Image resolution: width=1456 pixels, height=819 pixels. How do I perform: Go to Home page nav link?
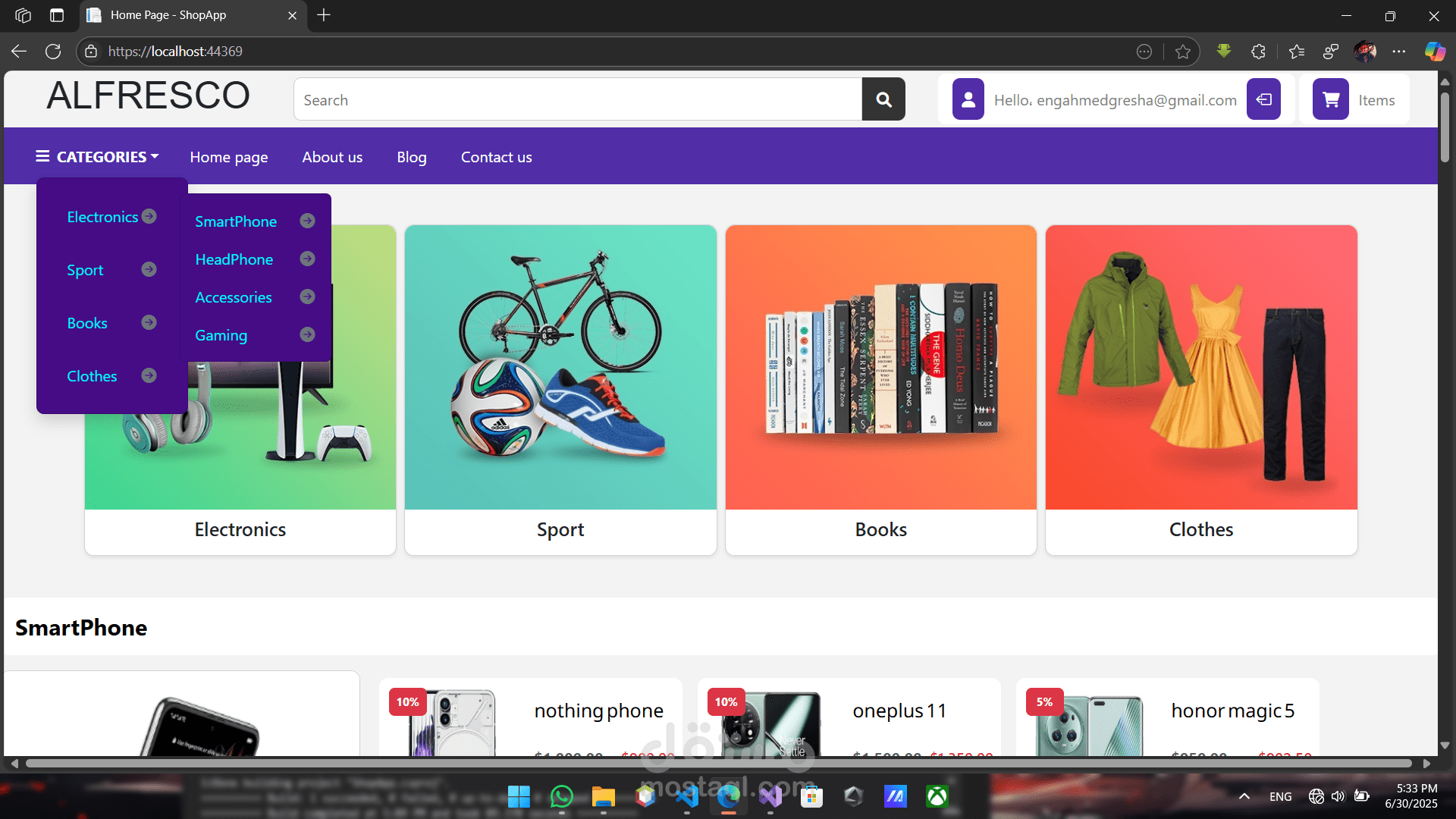(x=229, y=157)
